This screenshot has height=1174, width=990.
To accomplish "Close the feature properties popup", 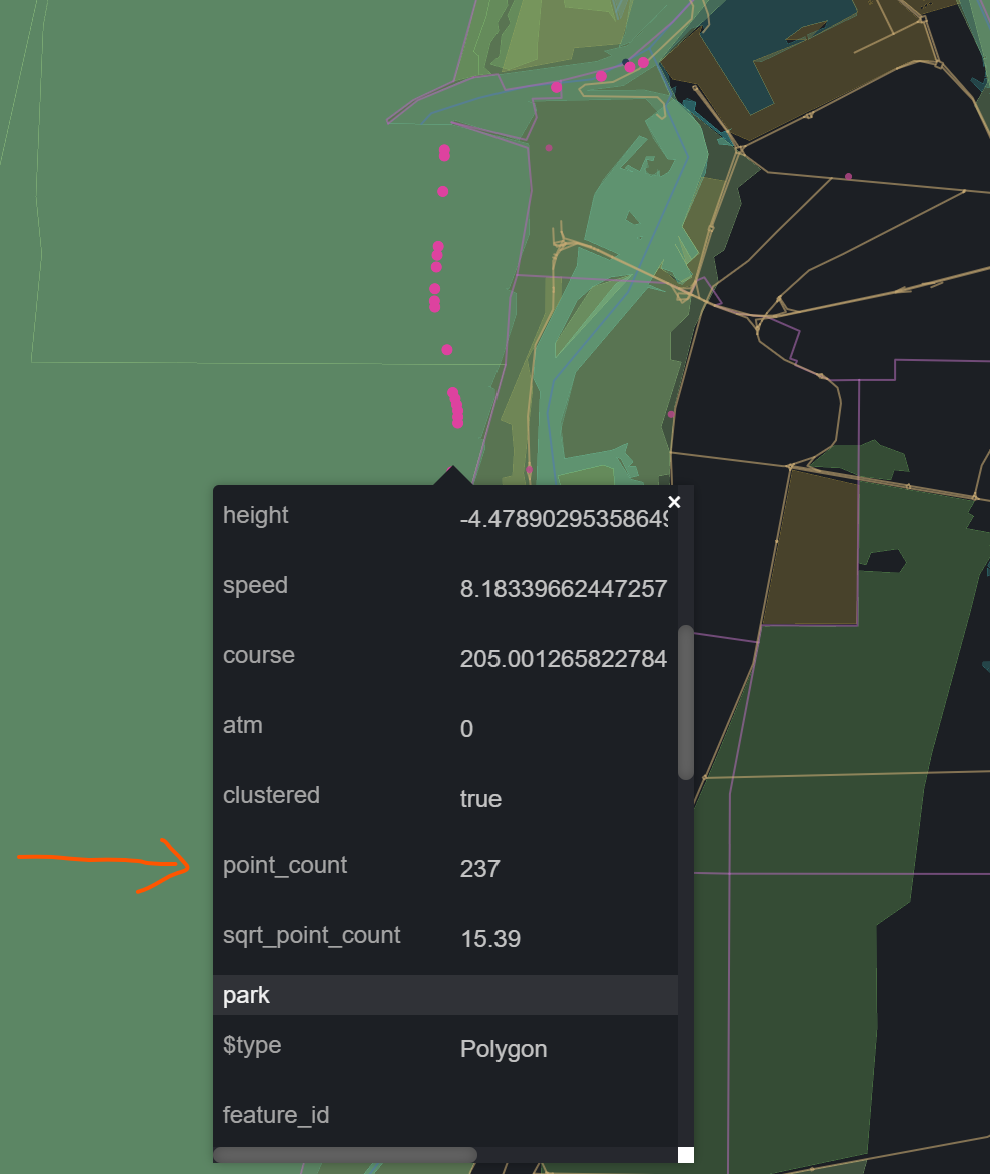I will coord(674,502).
